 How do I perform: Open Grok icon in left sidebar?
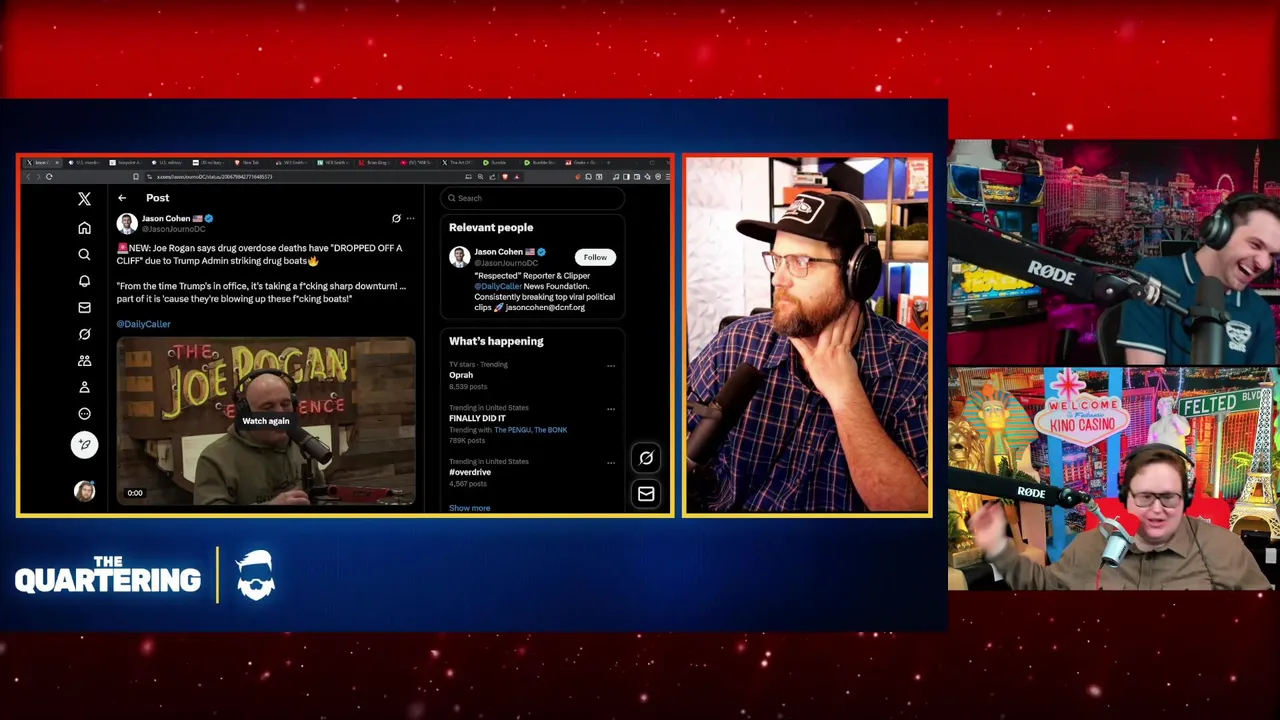tap(84, 334)
